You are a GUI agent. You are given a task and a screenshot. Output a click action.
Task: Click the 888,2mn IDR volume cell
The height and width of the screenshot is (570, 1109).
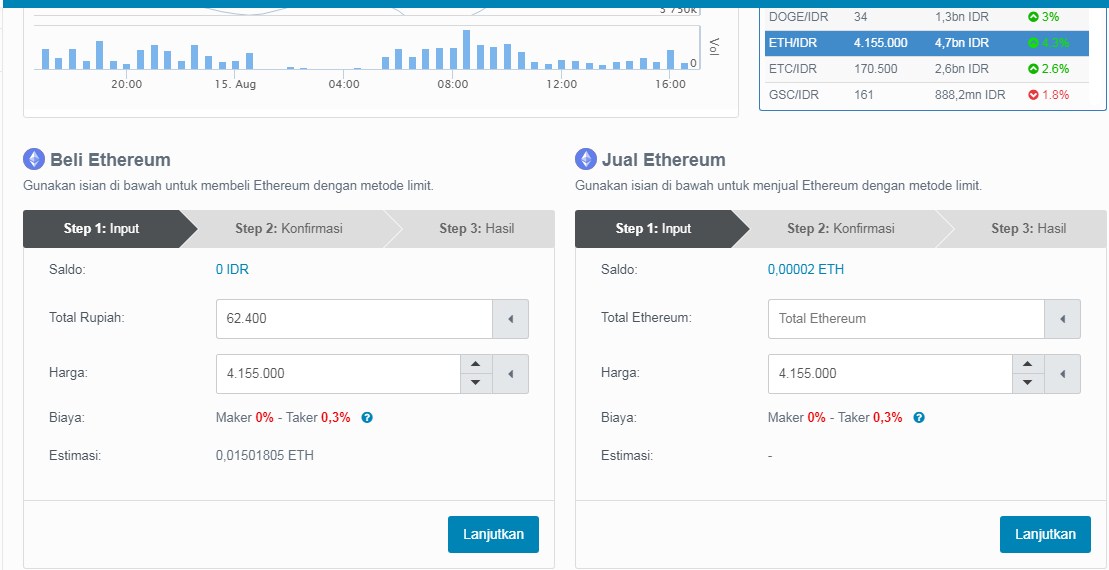pos(970,95)
